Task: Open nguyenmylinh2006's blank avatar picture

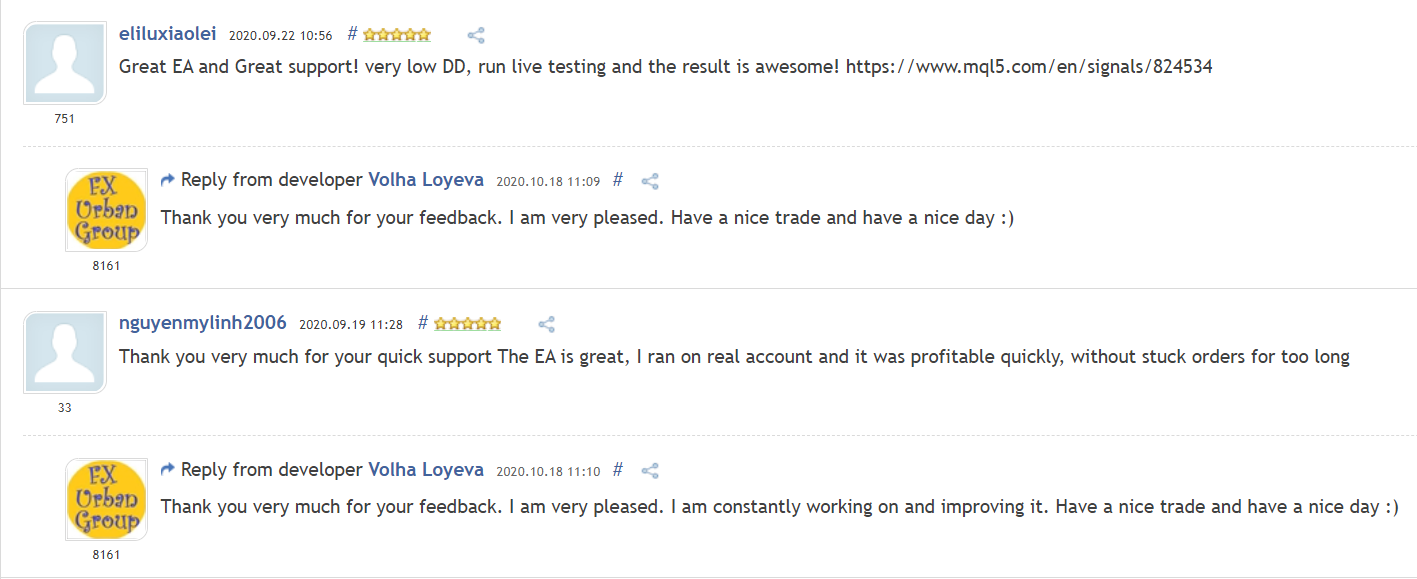Action: tap(65, 352)
